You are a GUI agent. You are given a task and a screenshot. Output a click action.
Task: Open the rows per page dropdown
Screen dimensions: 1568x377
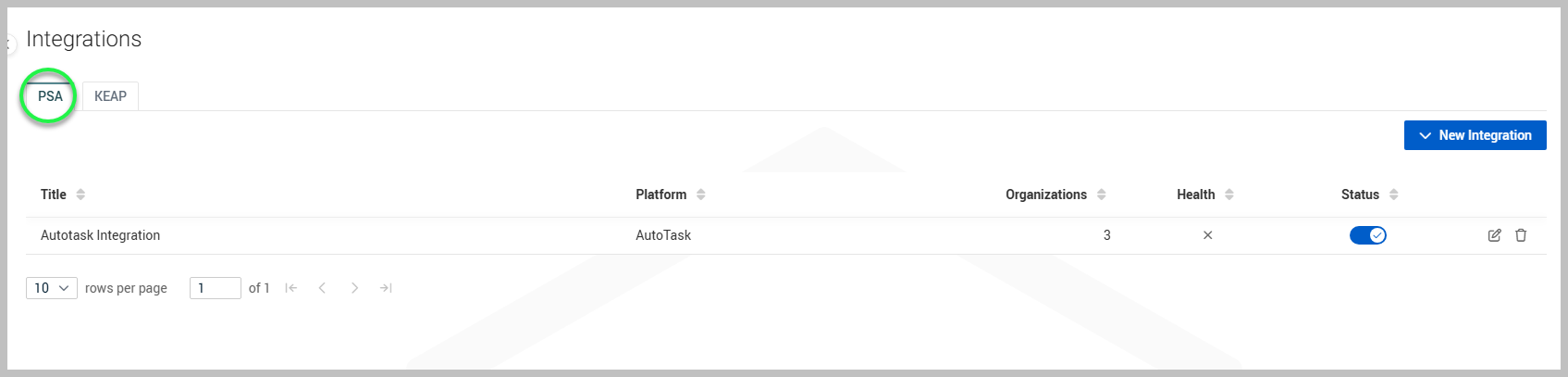[52, 288]
